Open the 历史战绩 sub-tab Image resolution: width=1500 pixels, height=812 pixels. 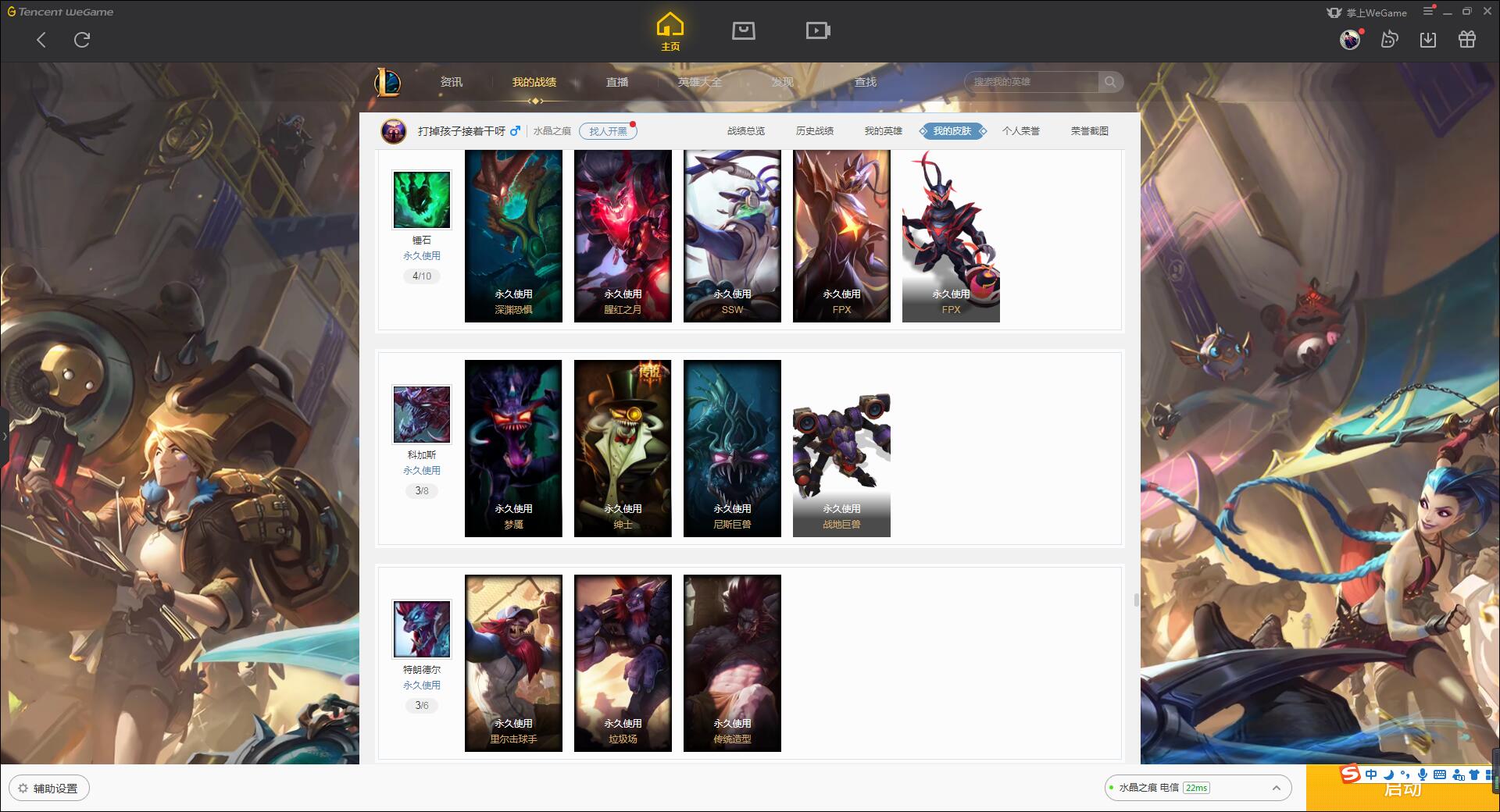815,131
